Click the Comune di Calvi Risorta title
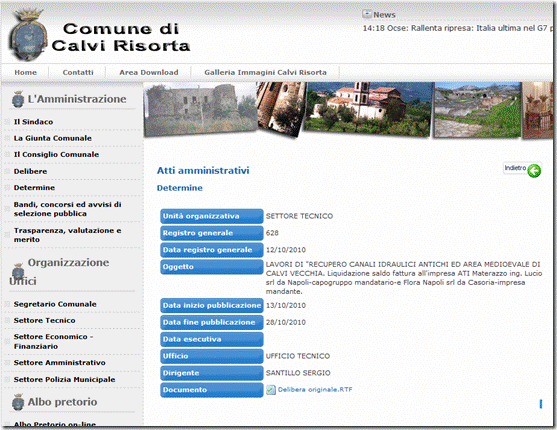This screenshot has width=557, height=430. click(x=121, y=37)
